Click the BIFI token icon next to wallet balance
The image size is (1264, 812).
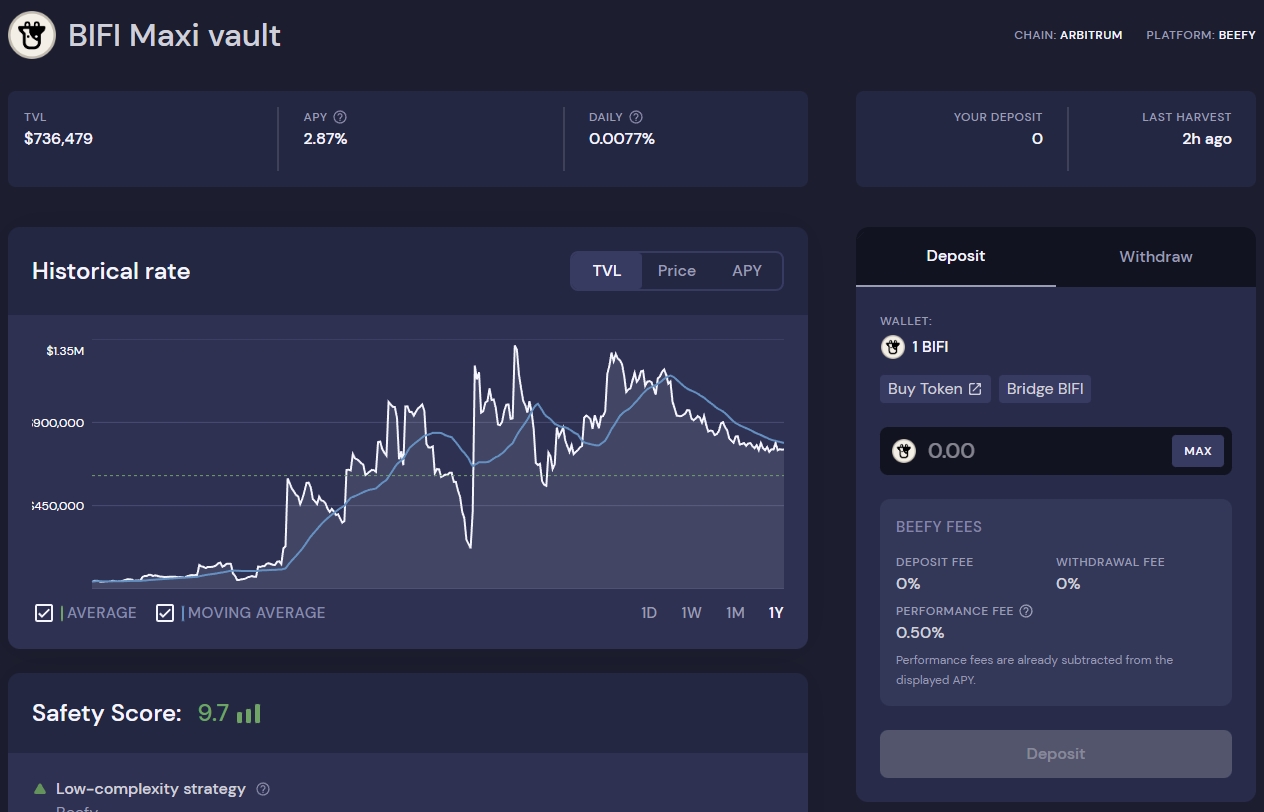coord(892,347)
